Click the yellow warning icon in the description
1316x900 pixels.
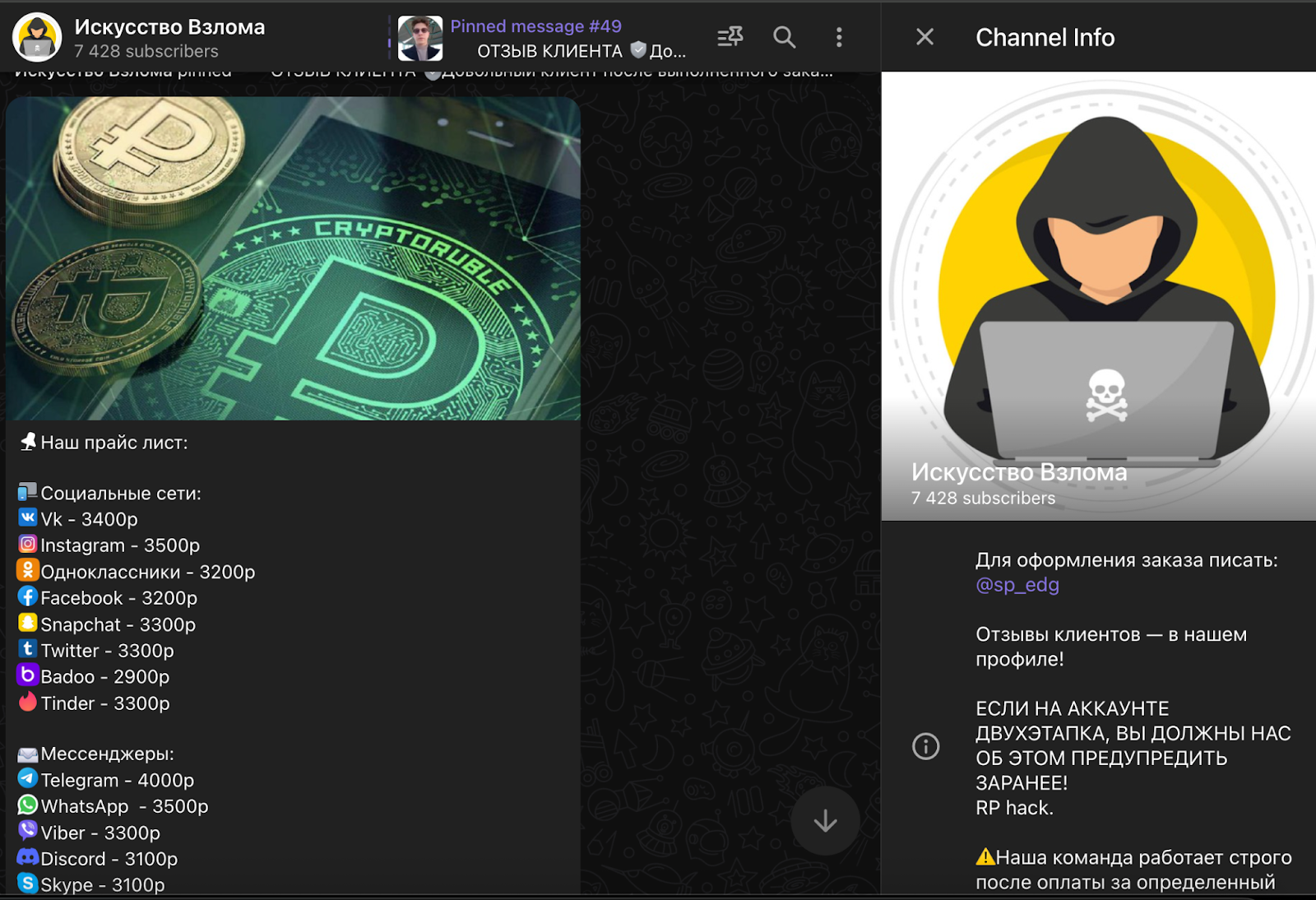click(x=985, y=857)
